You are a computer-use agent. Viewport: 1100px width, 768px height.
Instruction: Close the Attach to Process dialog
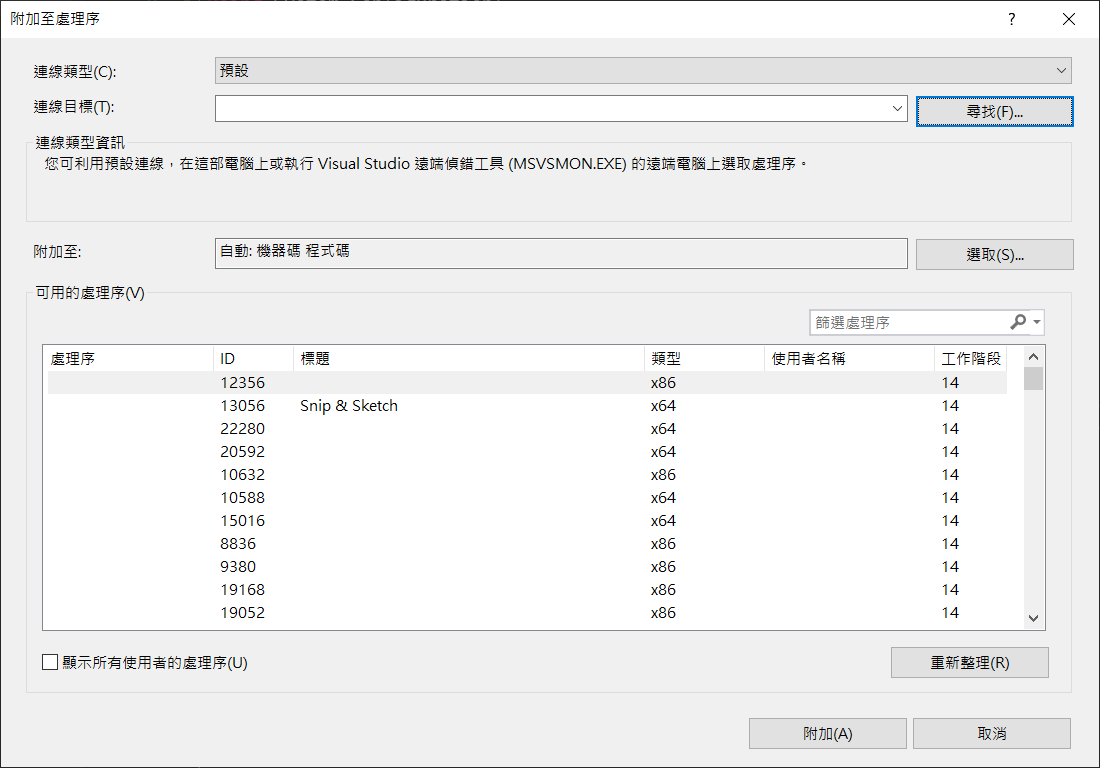point(1069,19)
